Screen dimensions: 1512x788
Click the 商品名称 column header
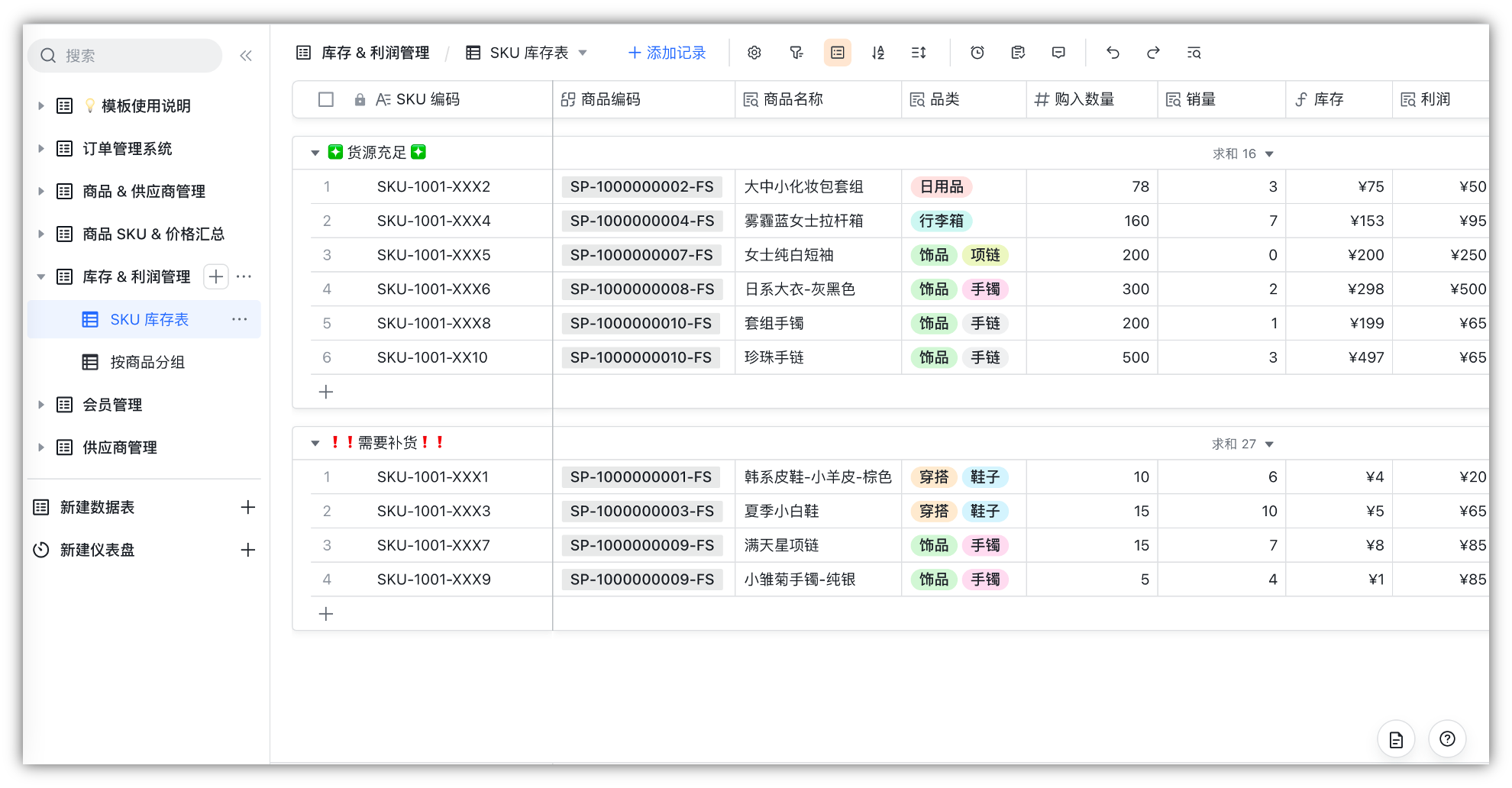pos(818,99)
